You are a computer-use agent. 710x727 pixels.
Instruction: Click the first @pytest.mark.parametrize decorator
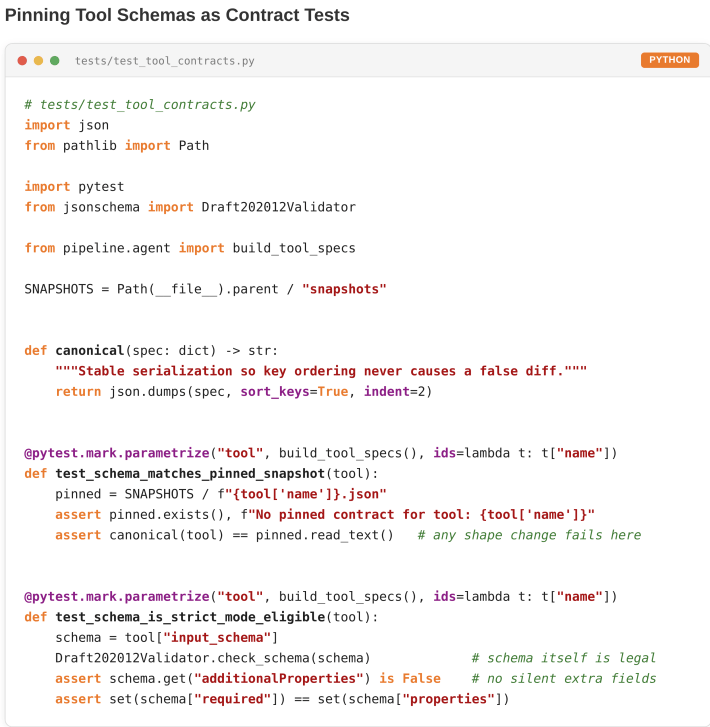(x=321, y=453)
